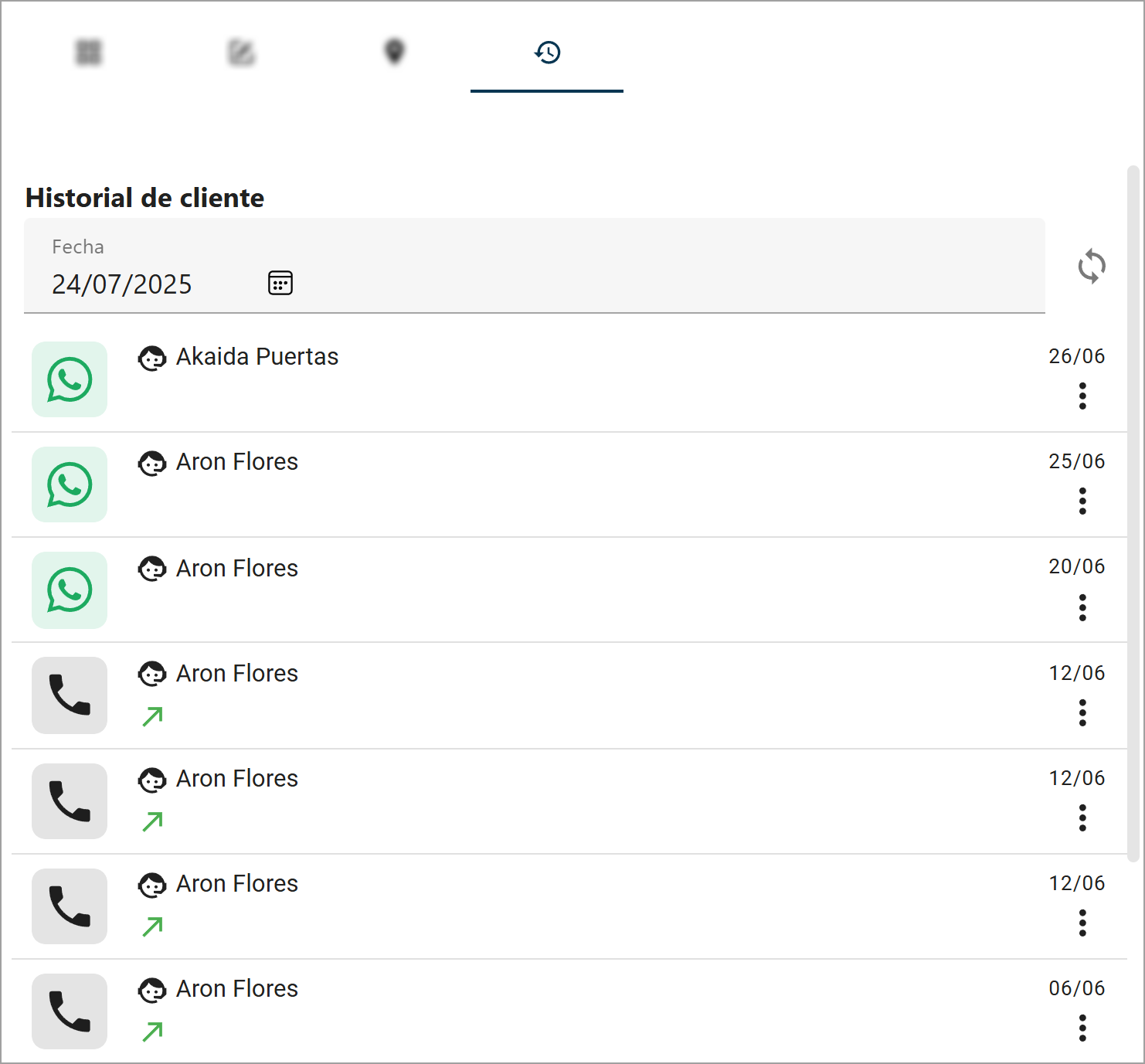Screen dimensions: 1145x1064
Task: Open the three-dot menu for Akaida Puertas
Action: tap(1082, 396)
